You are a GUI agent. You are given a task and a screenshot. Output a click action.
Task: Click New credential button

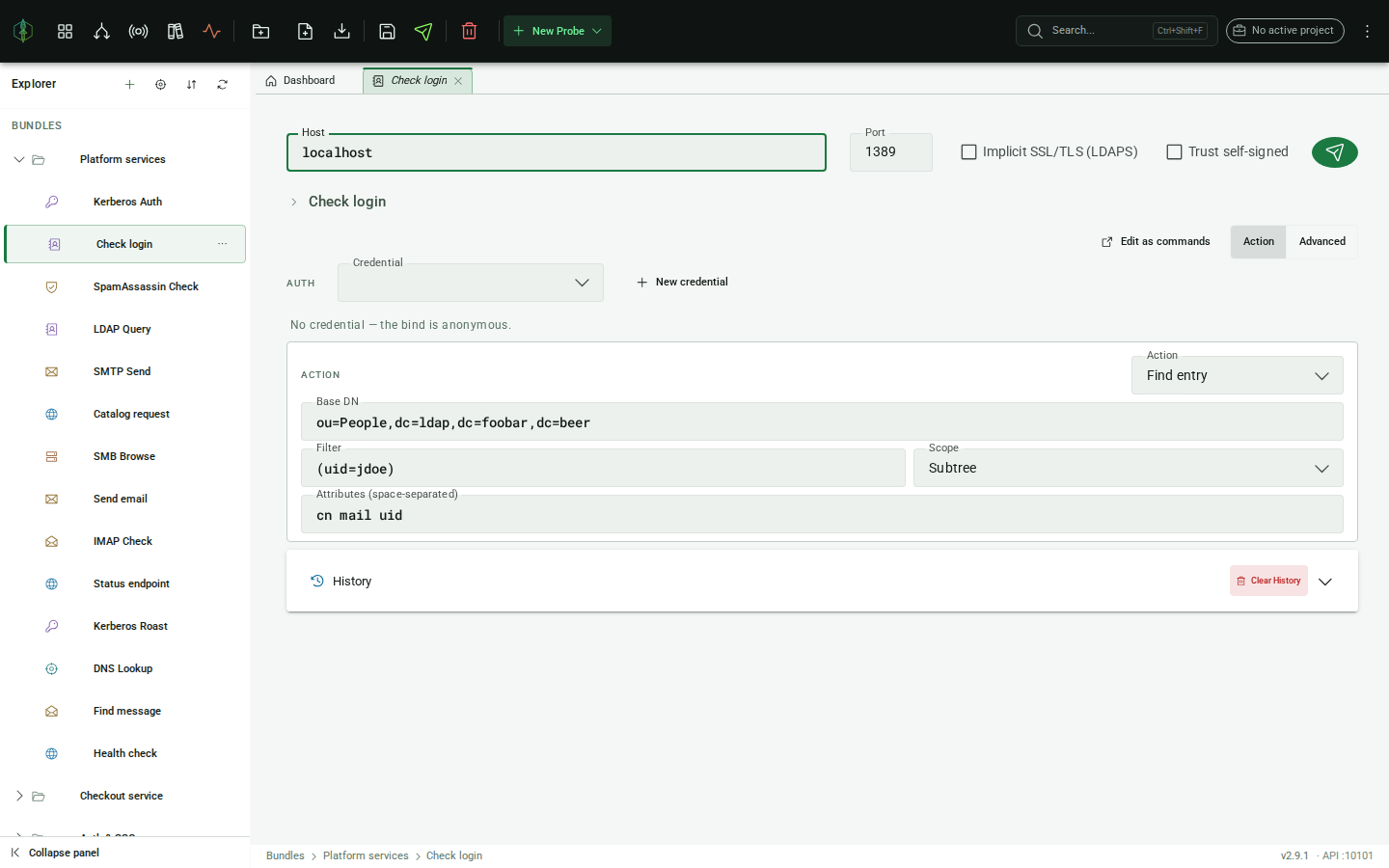tap(682, 283)
